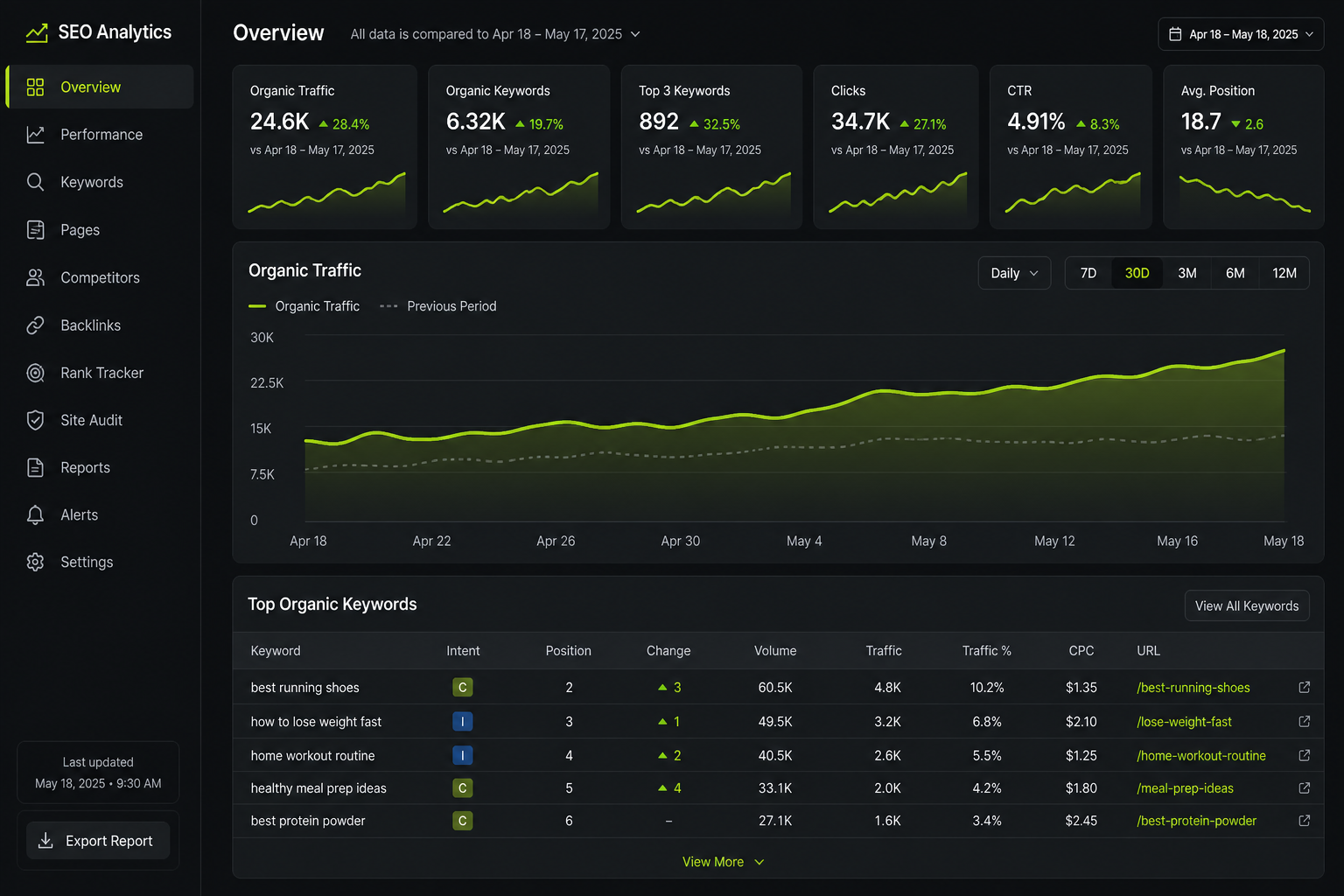Sort by the Position column header
1344x896 pixels.
click(569, 651)
